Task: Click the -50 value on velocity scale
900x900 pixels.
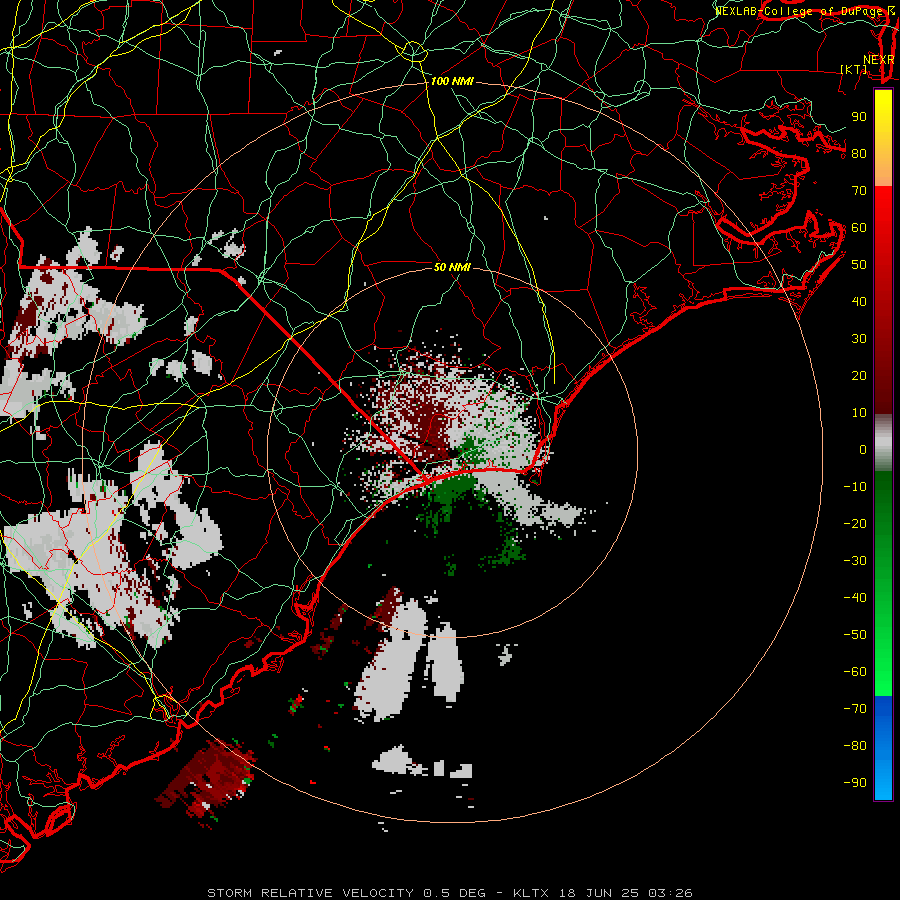Action: click(855, 635)
